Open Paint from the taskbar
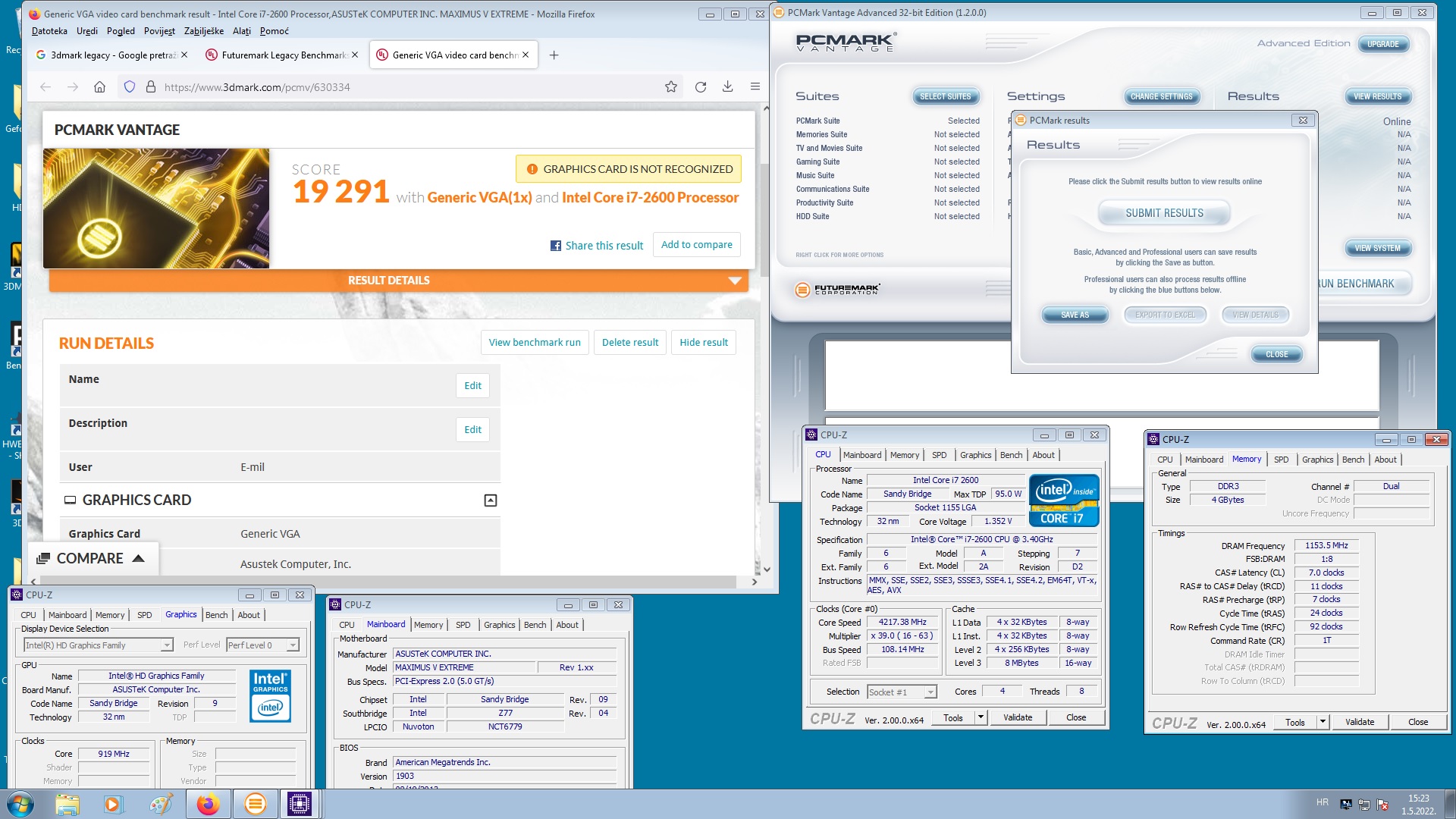Viewport: 1456px width, 819px height. [160, 804]
